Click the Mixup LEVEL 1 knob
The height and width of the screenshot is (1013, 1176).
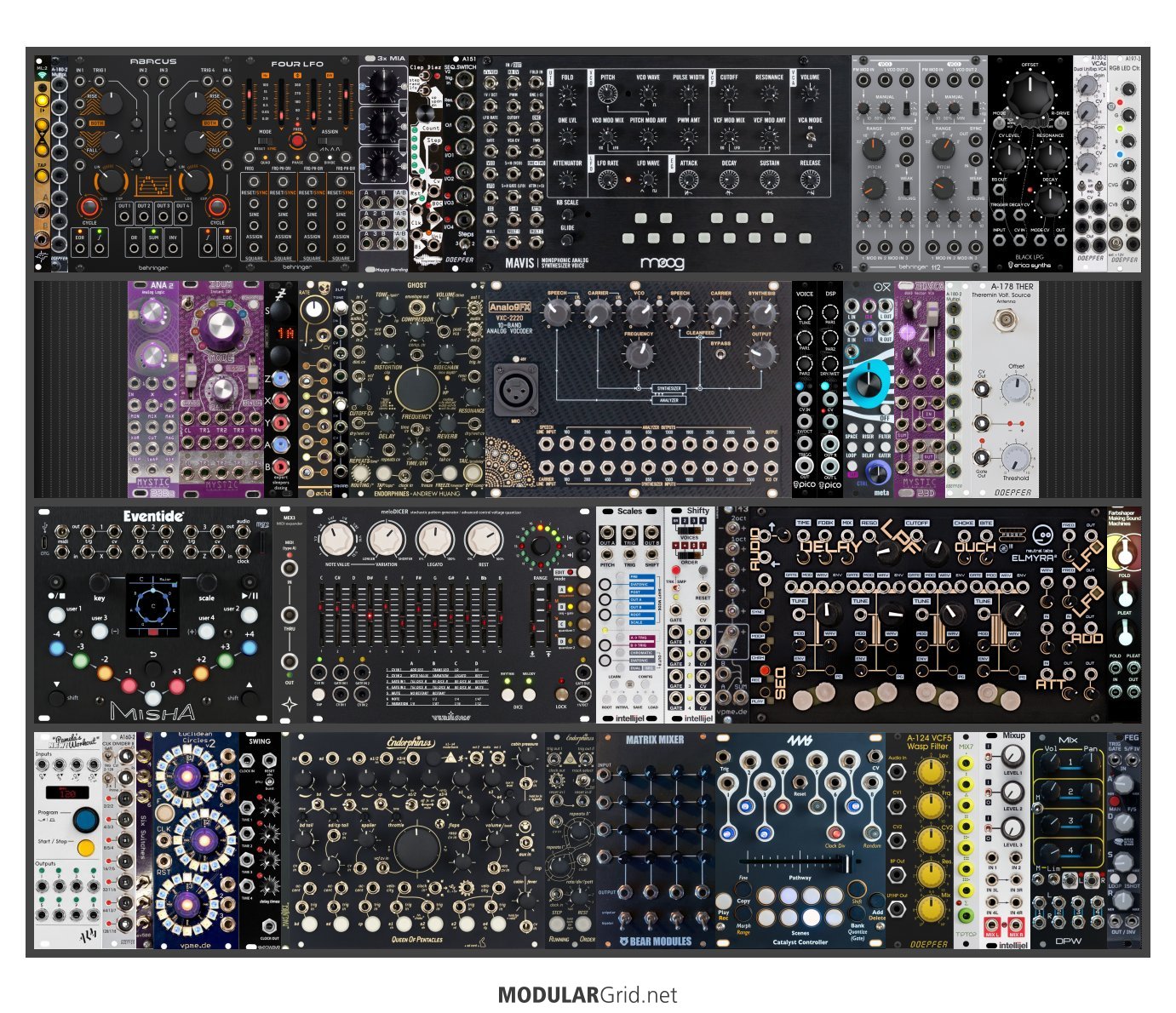point(1012,755)
